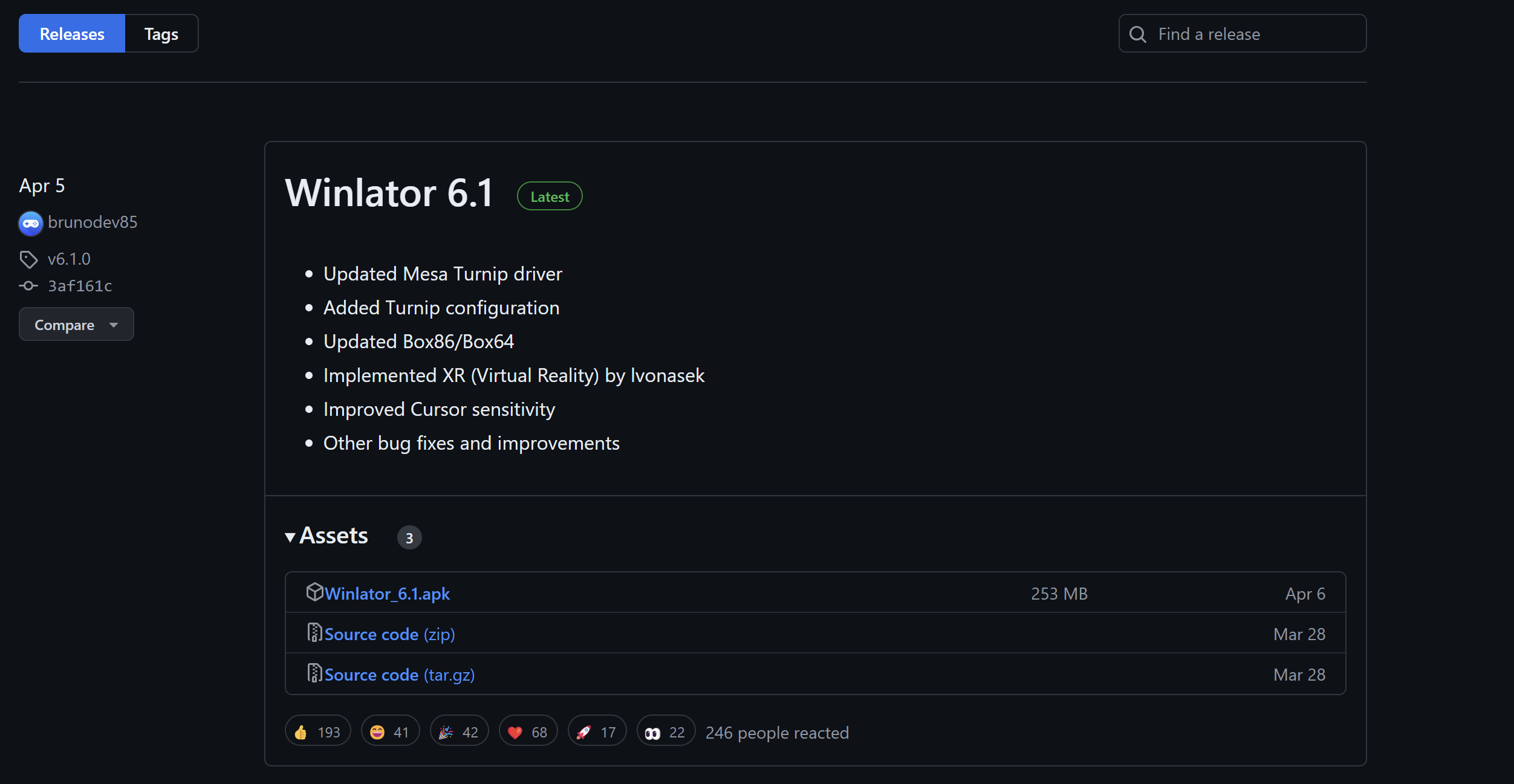The width and height of the screenshot is (1514, 784).
Task: Toggle the eyes reaction 22
Action: pos(666,731)
